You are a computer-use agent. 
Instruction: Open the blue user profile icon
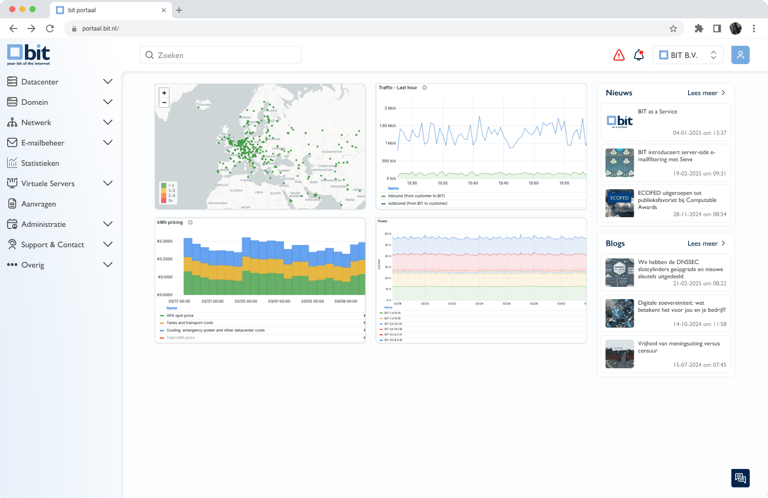pos(740,55)
